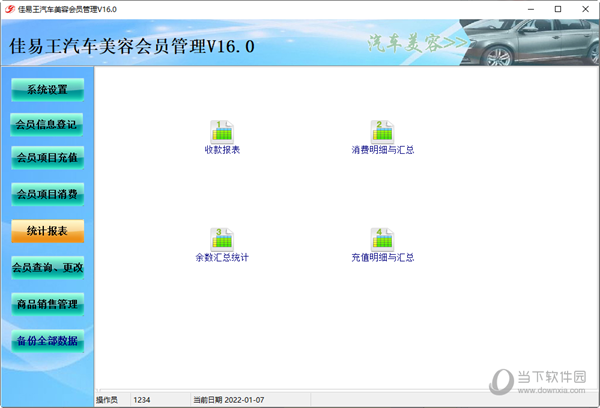Open the 余数汇总统计 report icon
This screenshot has width=600, height=408.
tap(222, 239)
